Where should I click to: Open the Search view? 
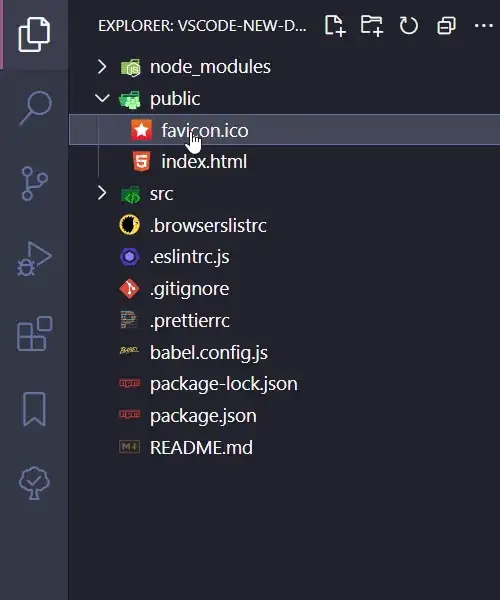(35, 108)
